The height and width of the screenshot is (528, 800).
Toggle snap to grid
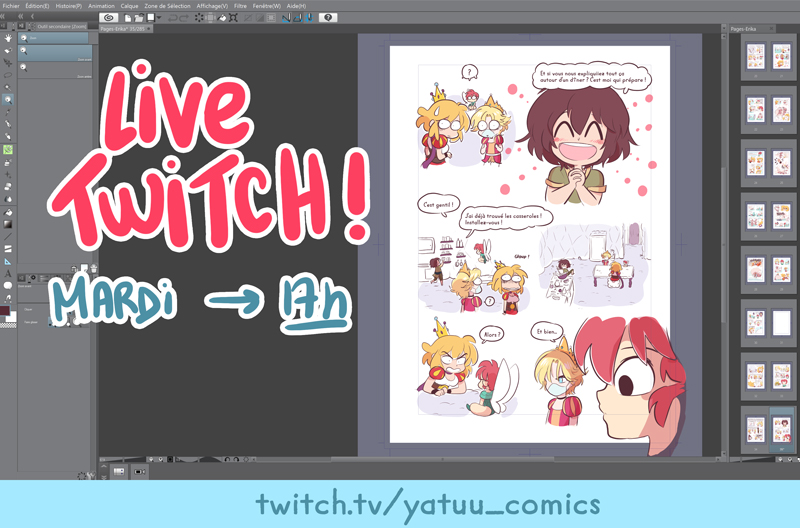point(309,18)
